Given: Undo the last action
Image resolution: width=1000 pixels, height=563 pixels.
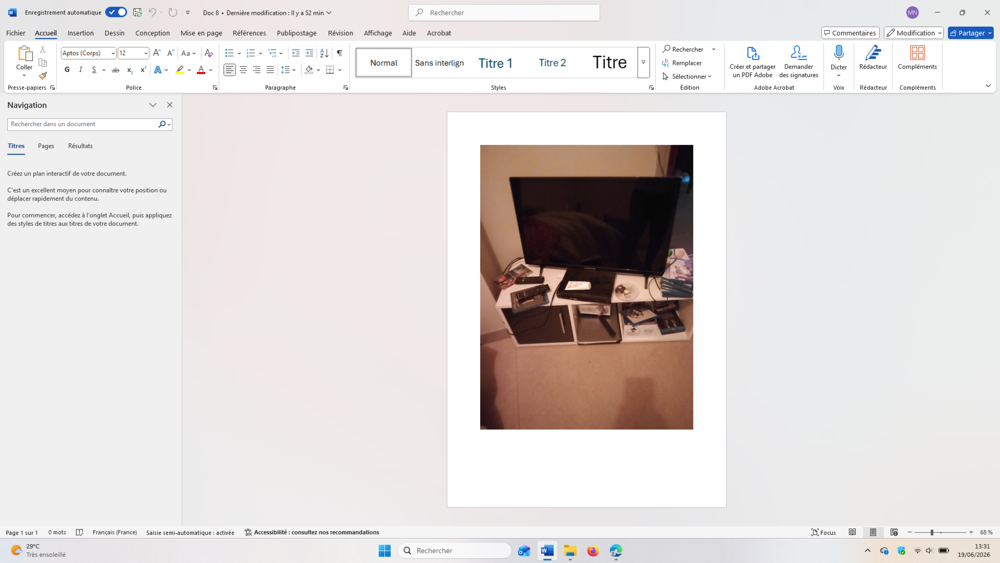Looking at the screenshot, I should [x=152, y=12].
